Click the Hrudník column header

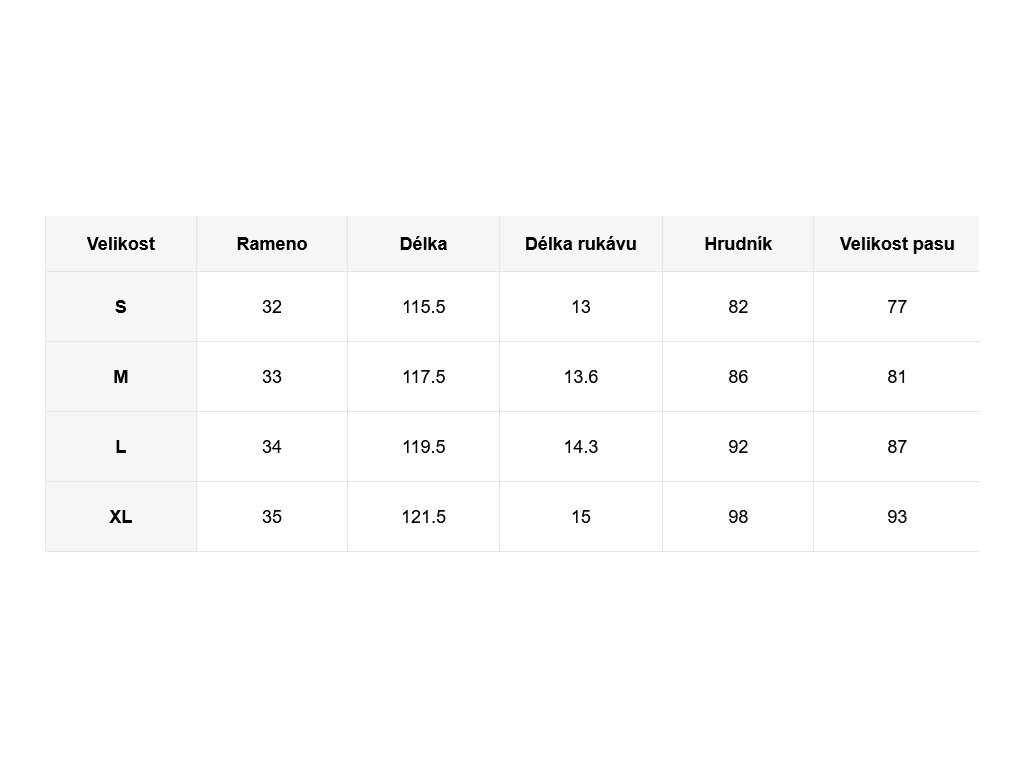point(738,244)
